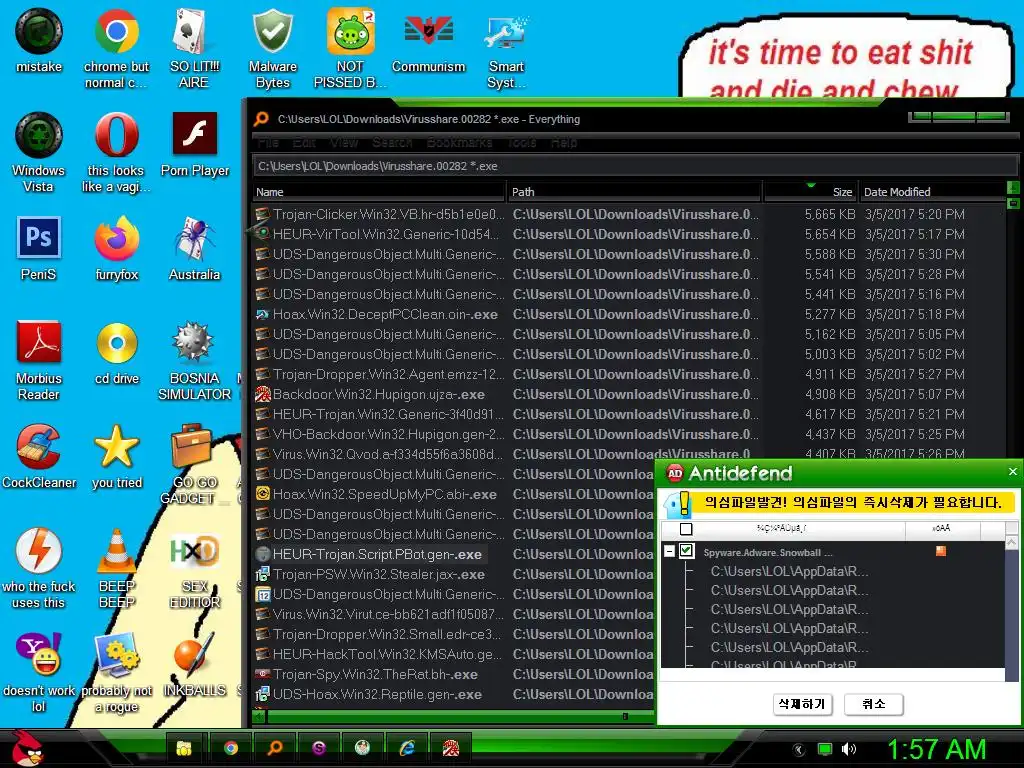This screenshot has height=768, width=1024.
Task: Open the Help menu in Everything
Action: (x=564, y=142)
